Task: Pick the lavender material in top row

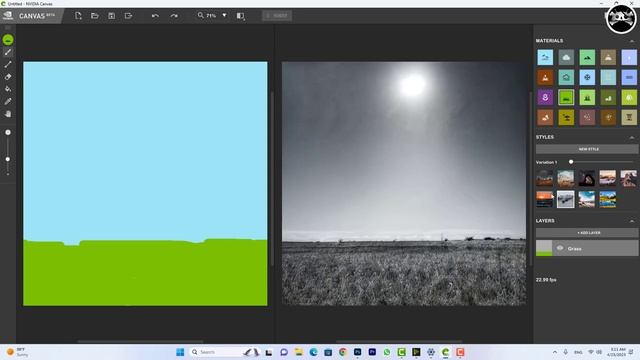Action: (x=629, y=58)
